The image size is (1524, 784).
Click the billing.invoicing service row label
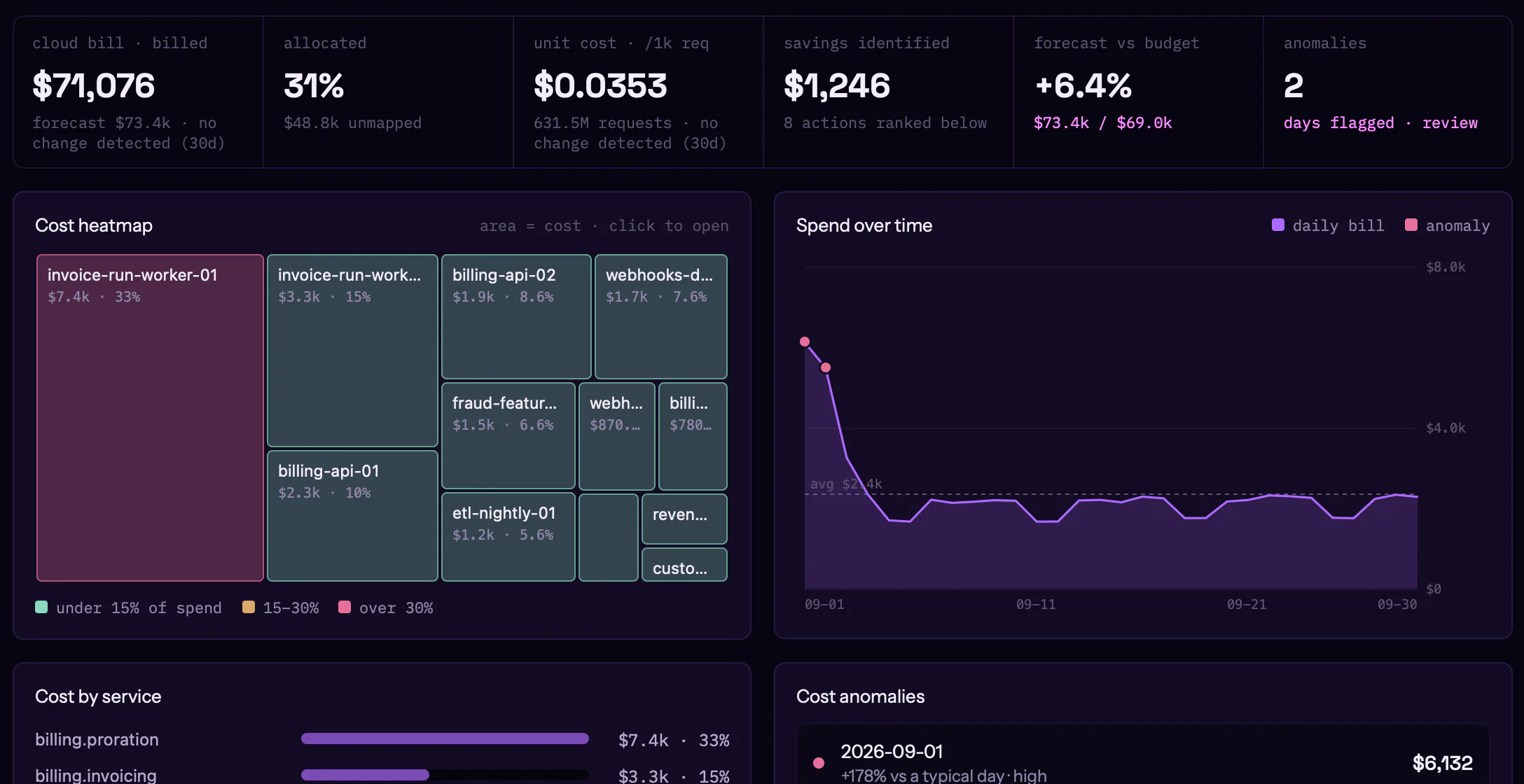coord(96,776)
